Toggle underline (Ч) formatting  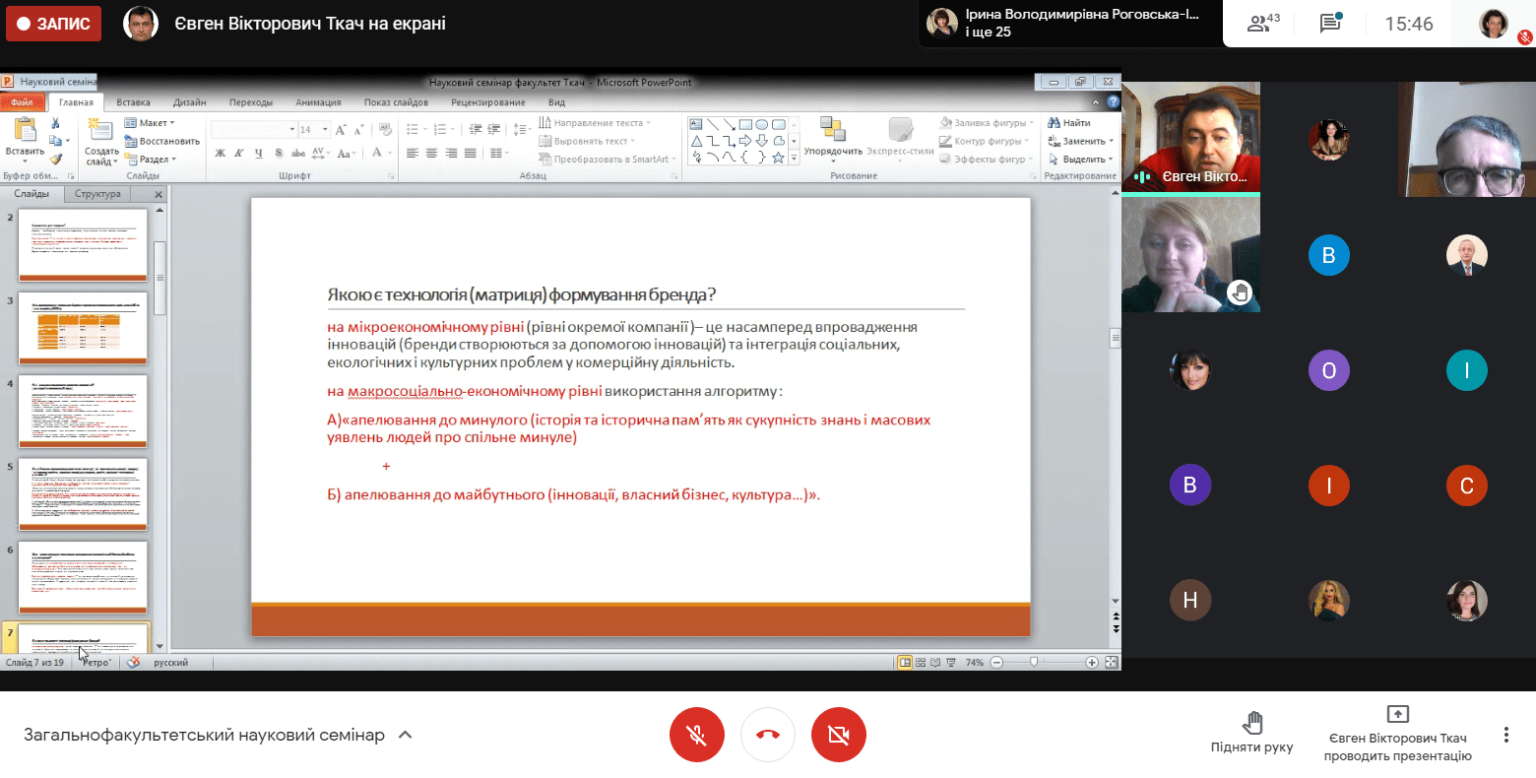[259, 153]
